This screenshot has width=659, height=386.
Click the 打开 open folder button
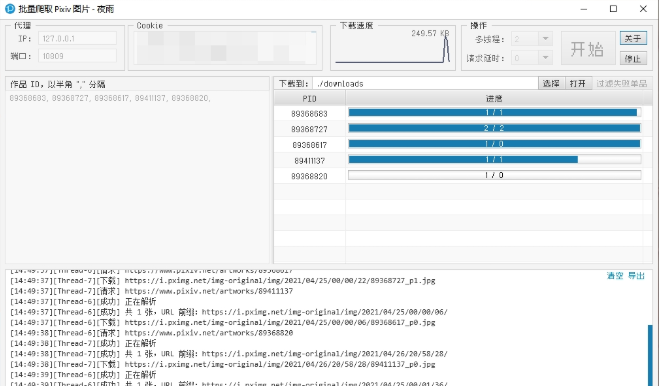tap(578, 83)
